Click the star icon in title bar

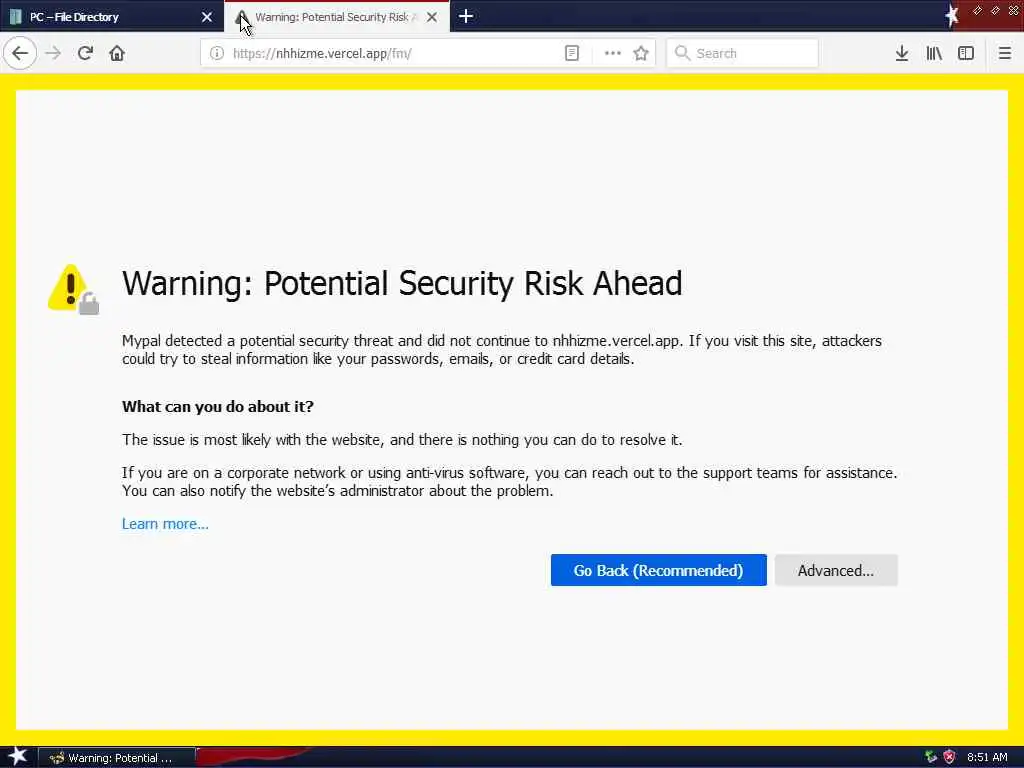[x=952, y=16]
